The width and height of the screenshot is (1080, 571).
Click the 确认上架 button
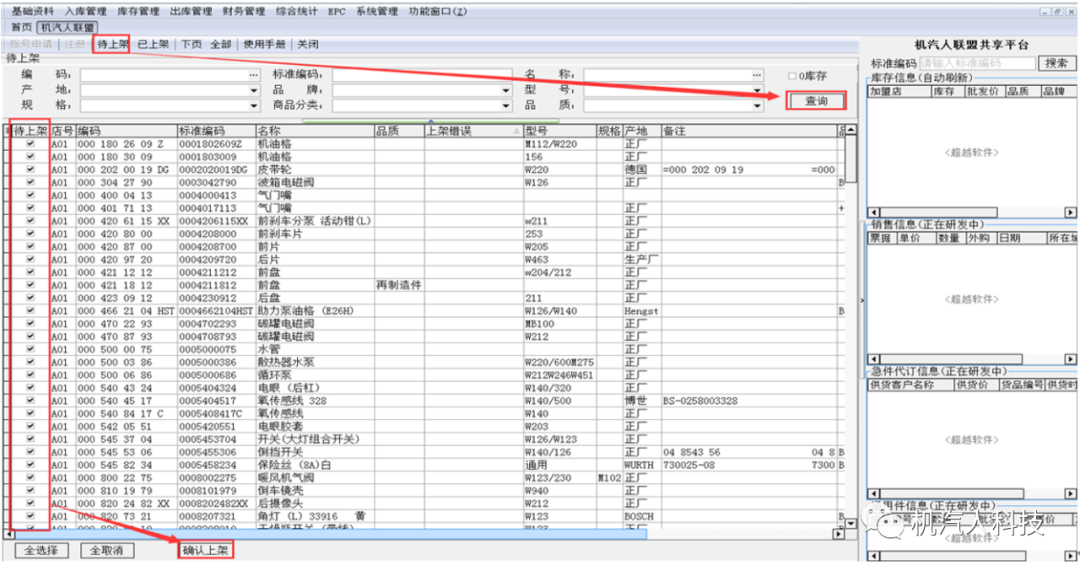coord(204,551)
